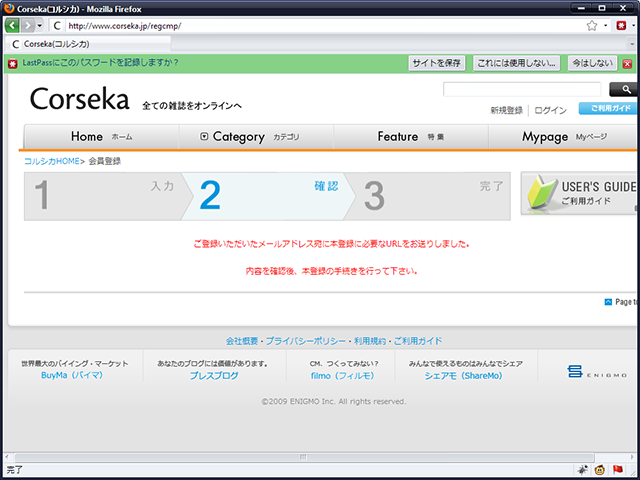640x480 pixels.
Task: Open the tab list dropdown arrow
Action: point(632,44)
